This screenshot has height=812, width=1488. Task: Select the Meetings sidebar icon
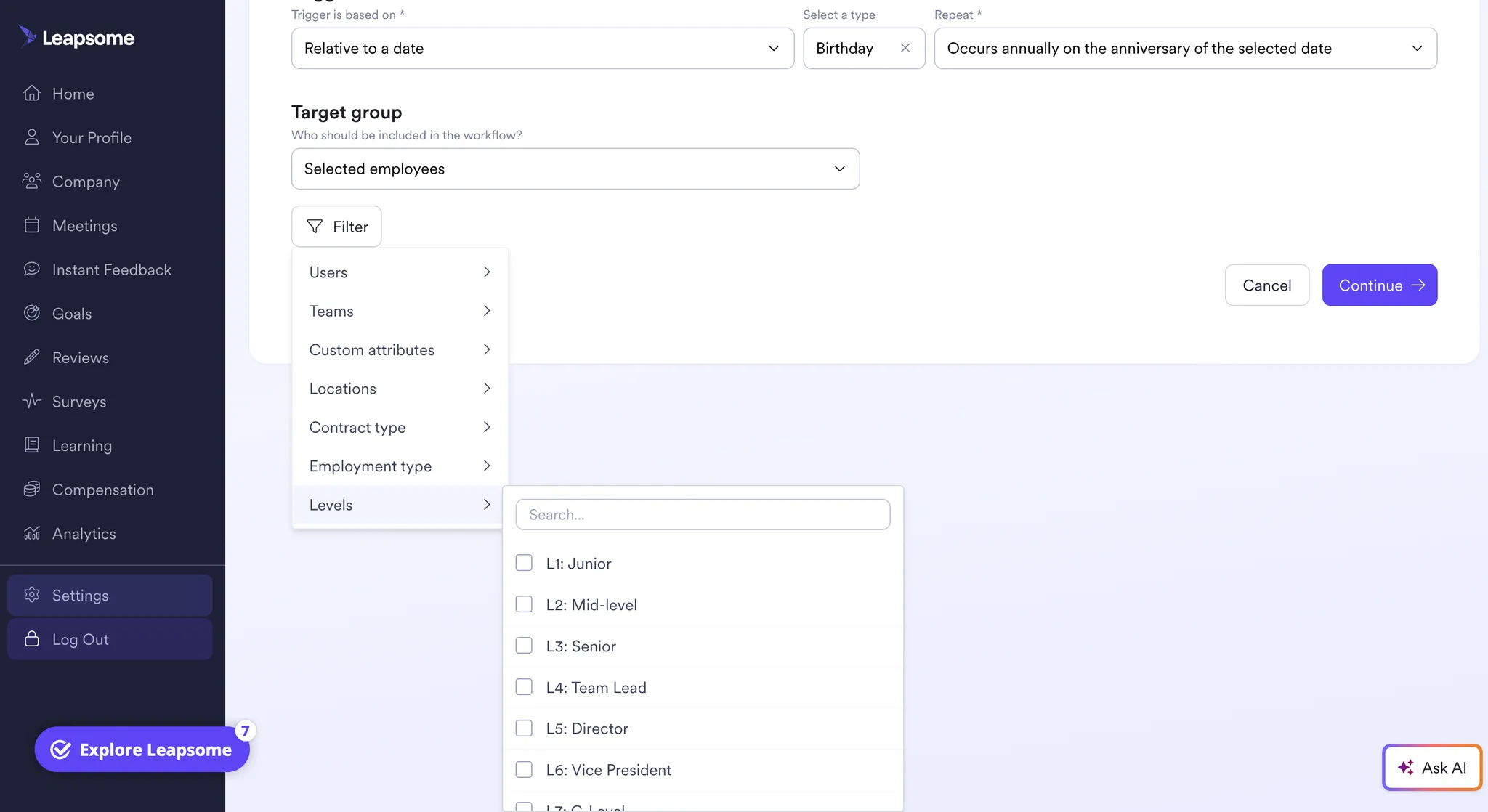coord(32,225)
